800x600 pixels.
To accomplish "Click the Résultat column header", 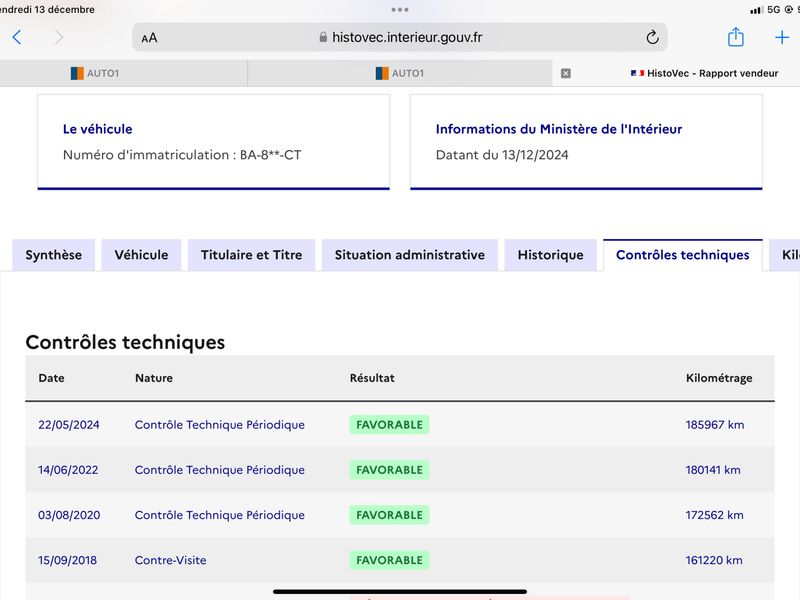I will click(x=372, y=378).
